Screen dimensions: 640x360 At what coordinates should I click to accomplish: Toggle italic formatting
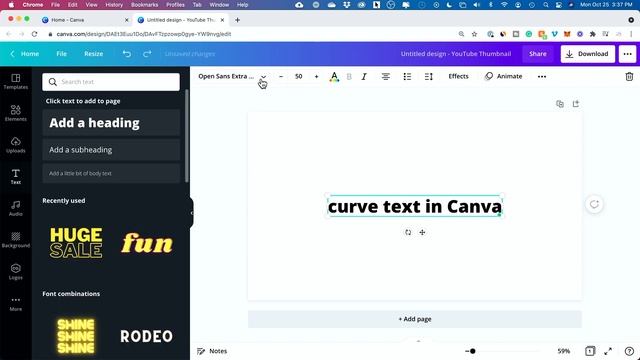tap(364, 77)
